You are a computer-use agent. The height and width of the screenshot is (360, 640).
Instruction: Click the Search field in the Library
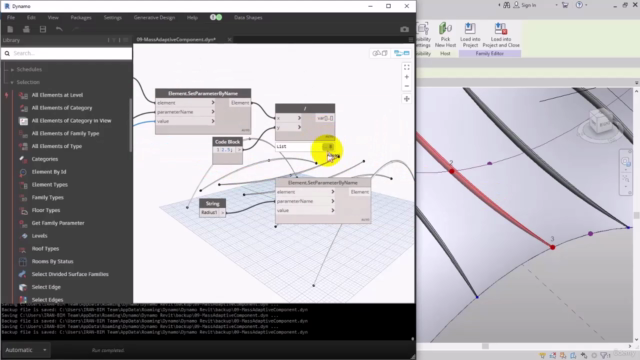[x=67, y=53]
